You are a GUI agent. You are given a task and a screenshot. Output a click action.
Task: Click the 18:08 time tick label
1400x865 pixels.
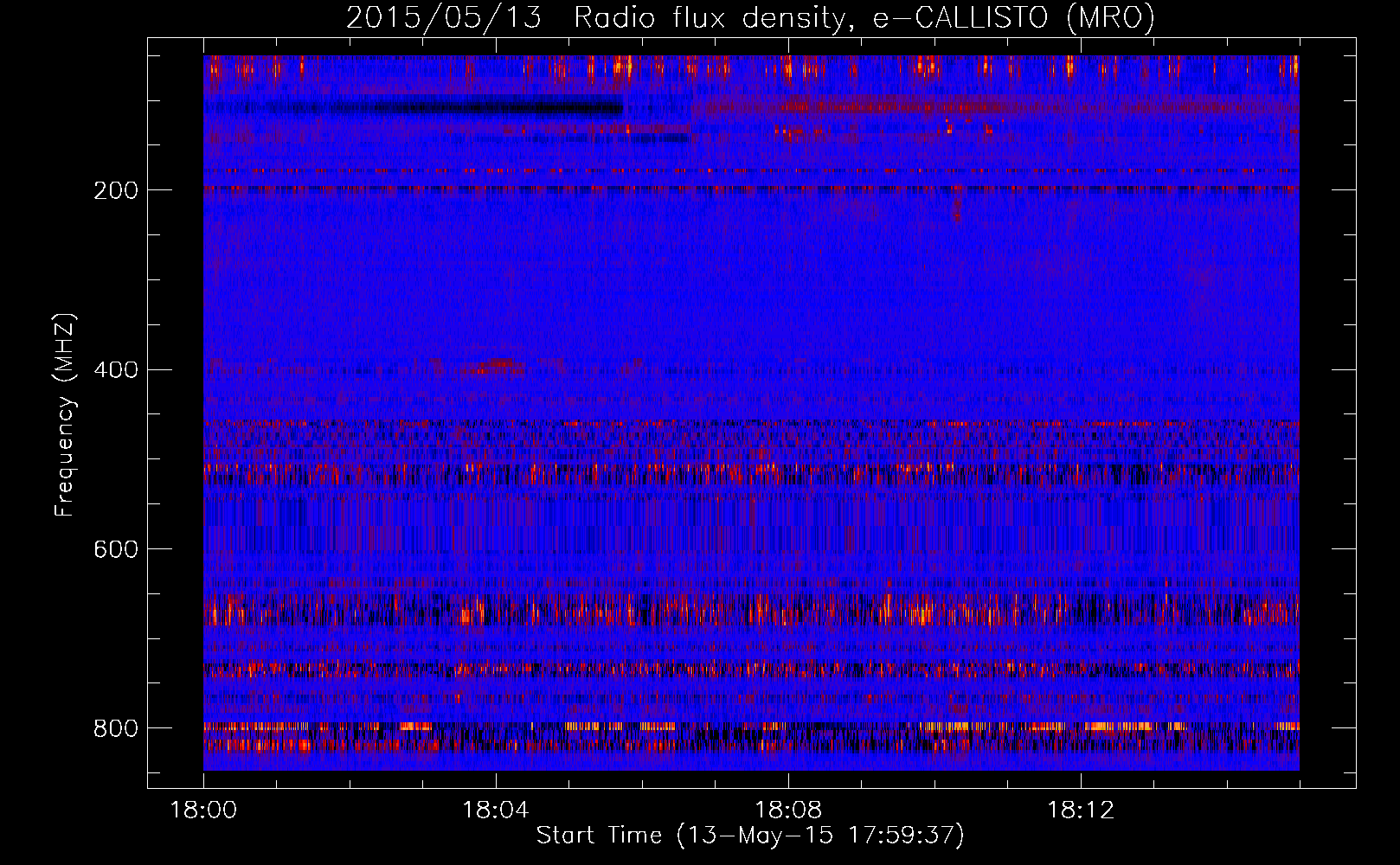(x=788, y=811)
